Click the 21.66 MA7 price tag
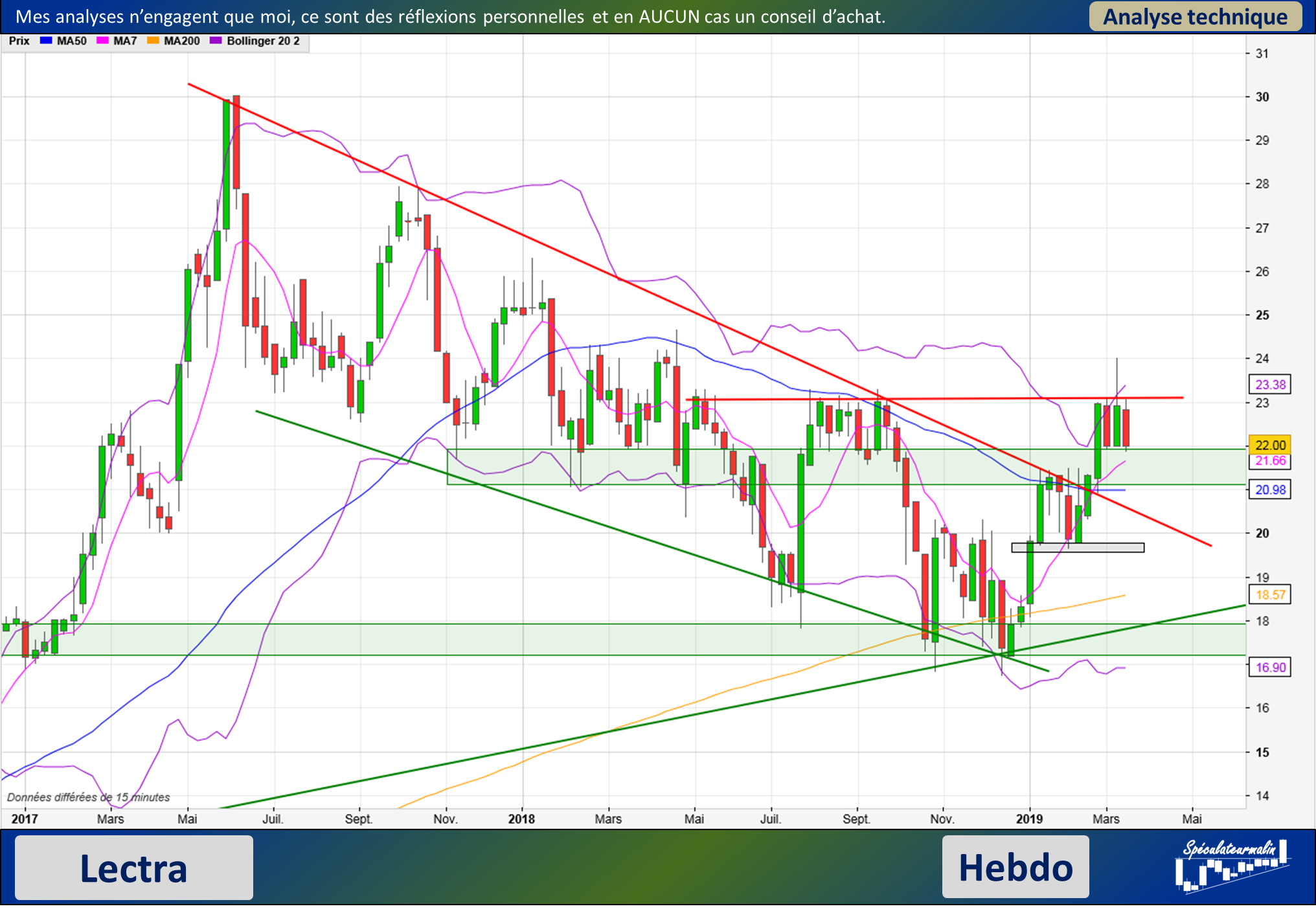The height and width of the screenshot is (913, 1316). (1269, 461)
